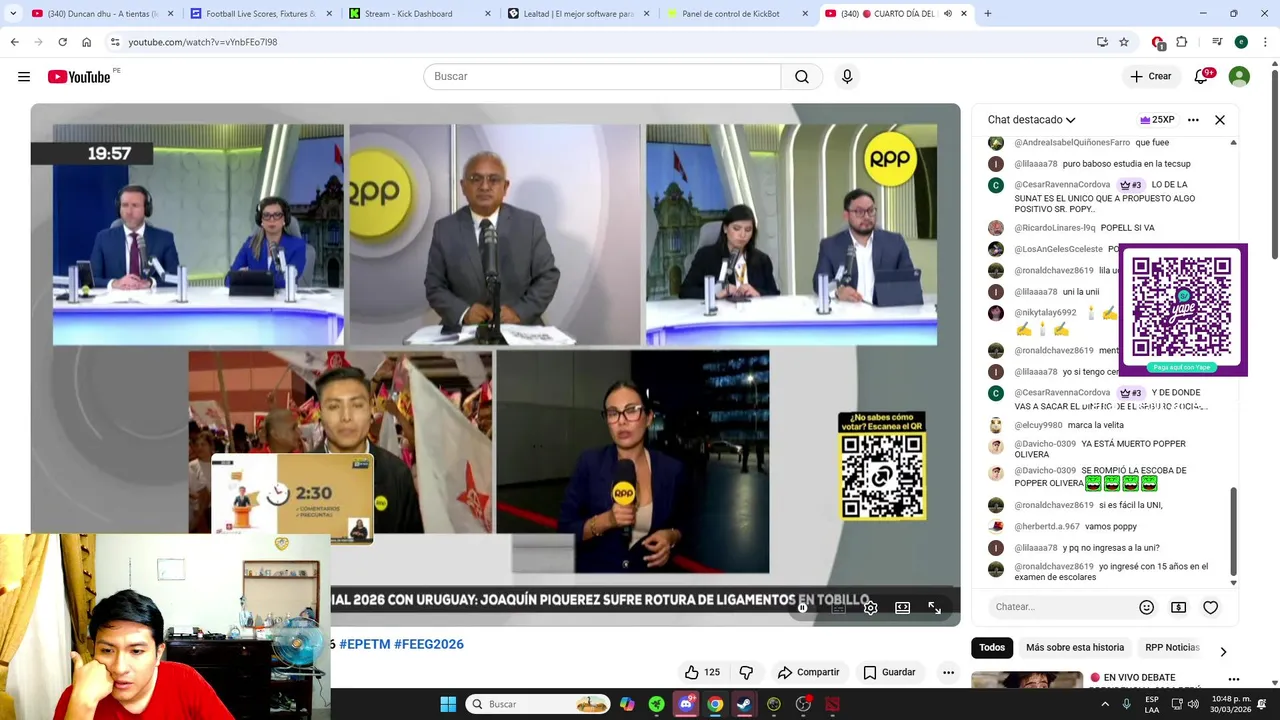
Task: Open the YouTube account avatar menu
Action: (1239, 77)
